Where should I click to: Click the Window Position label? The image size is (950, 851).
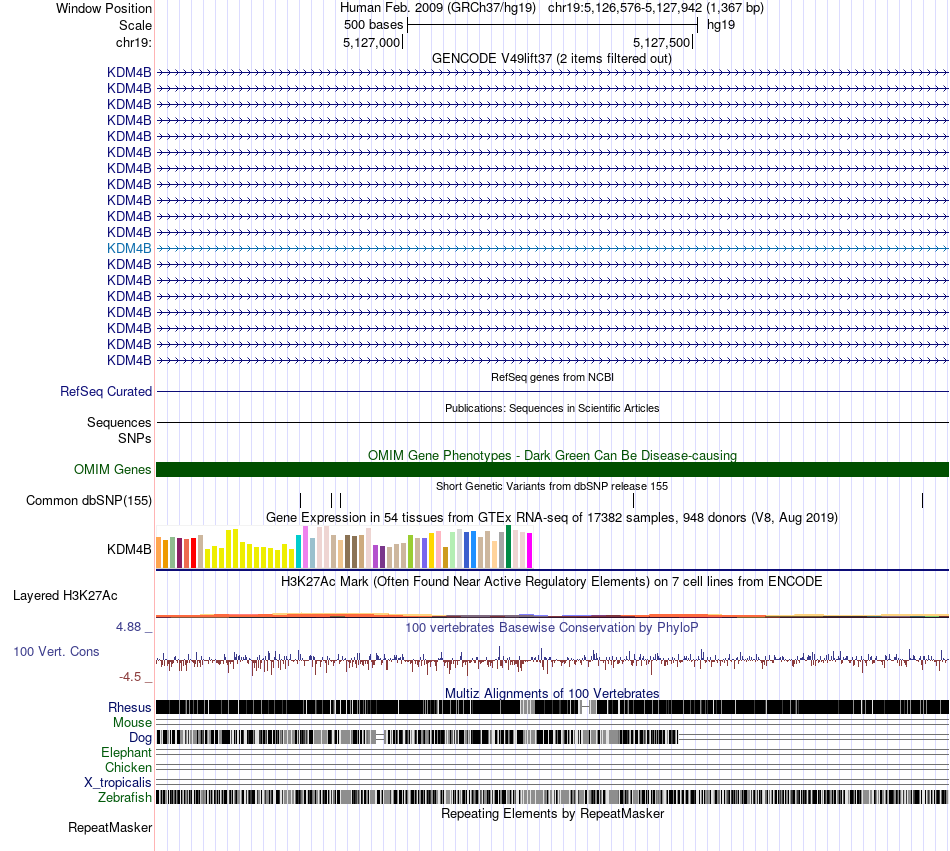104,8
